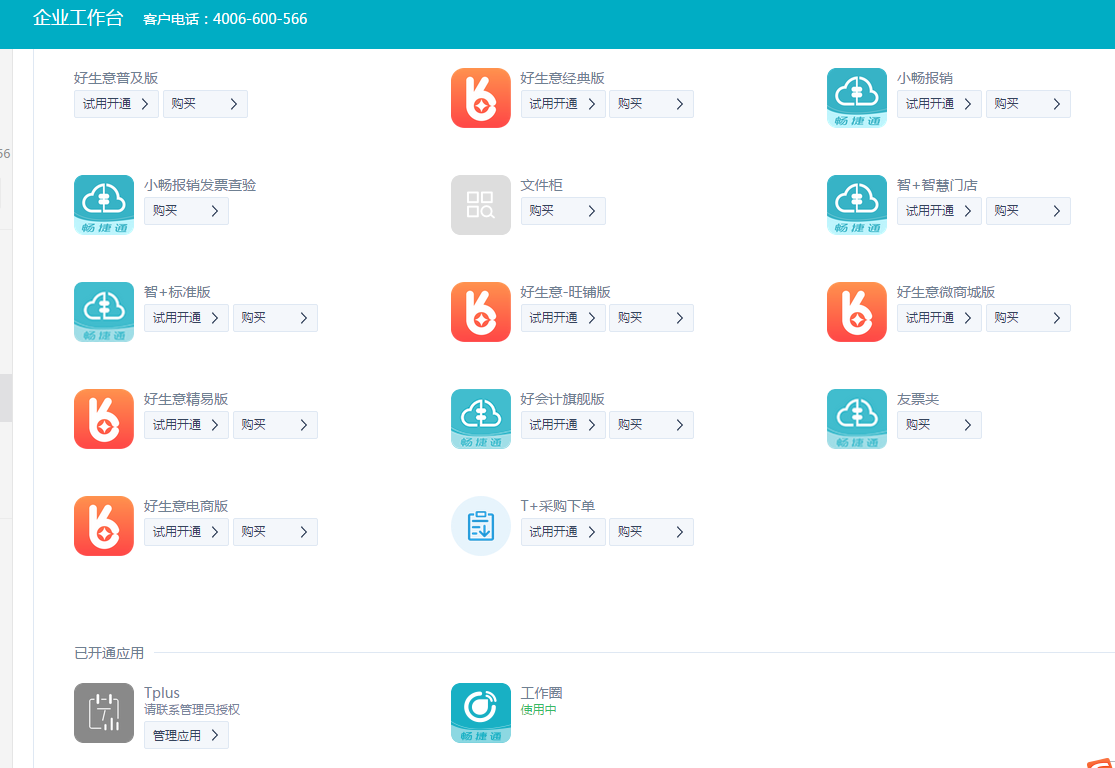1115x768 pixels.
Task: Click the grey Tplus app icon
Action: pos(104,713)
